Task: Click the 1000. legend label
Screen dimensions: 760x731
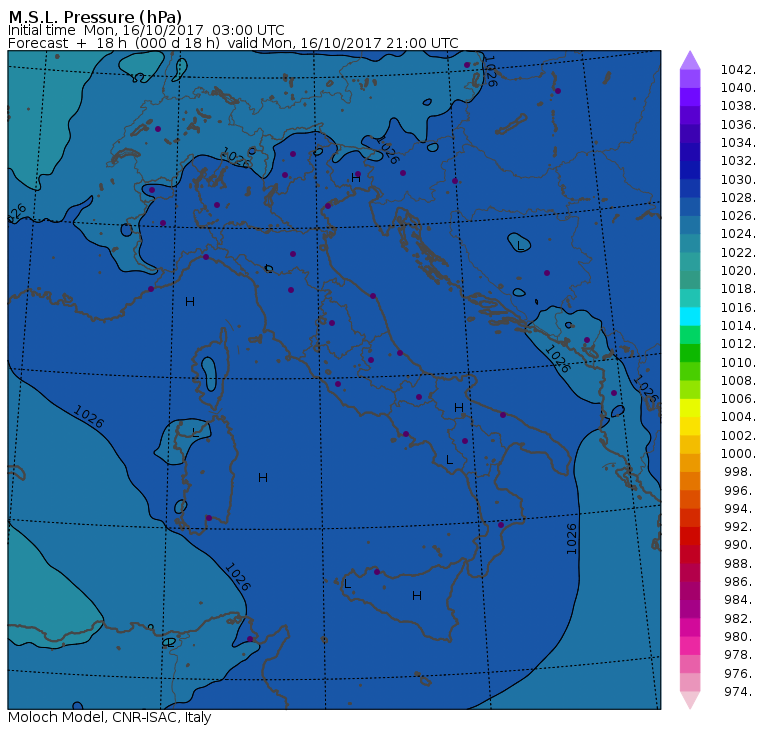Action: 738,454
